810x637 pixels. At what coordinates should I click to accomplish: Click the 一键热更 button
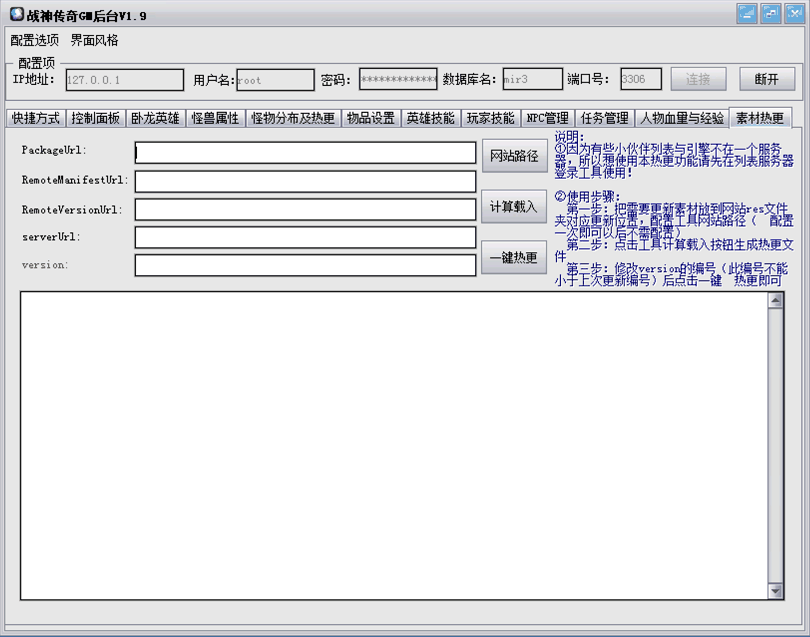coord(514,257)
